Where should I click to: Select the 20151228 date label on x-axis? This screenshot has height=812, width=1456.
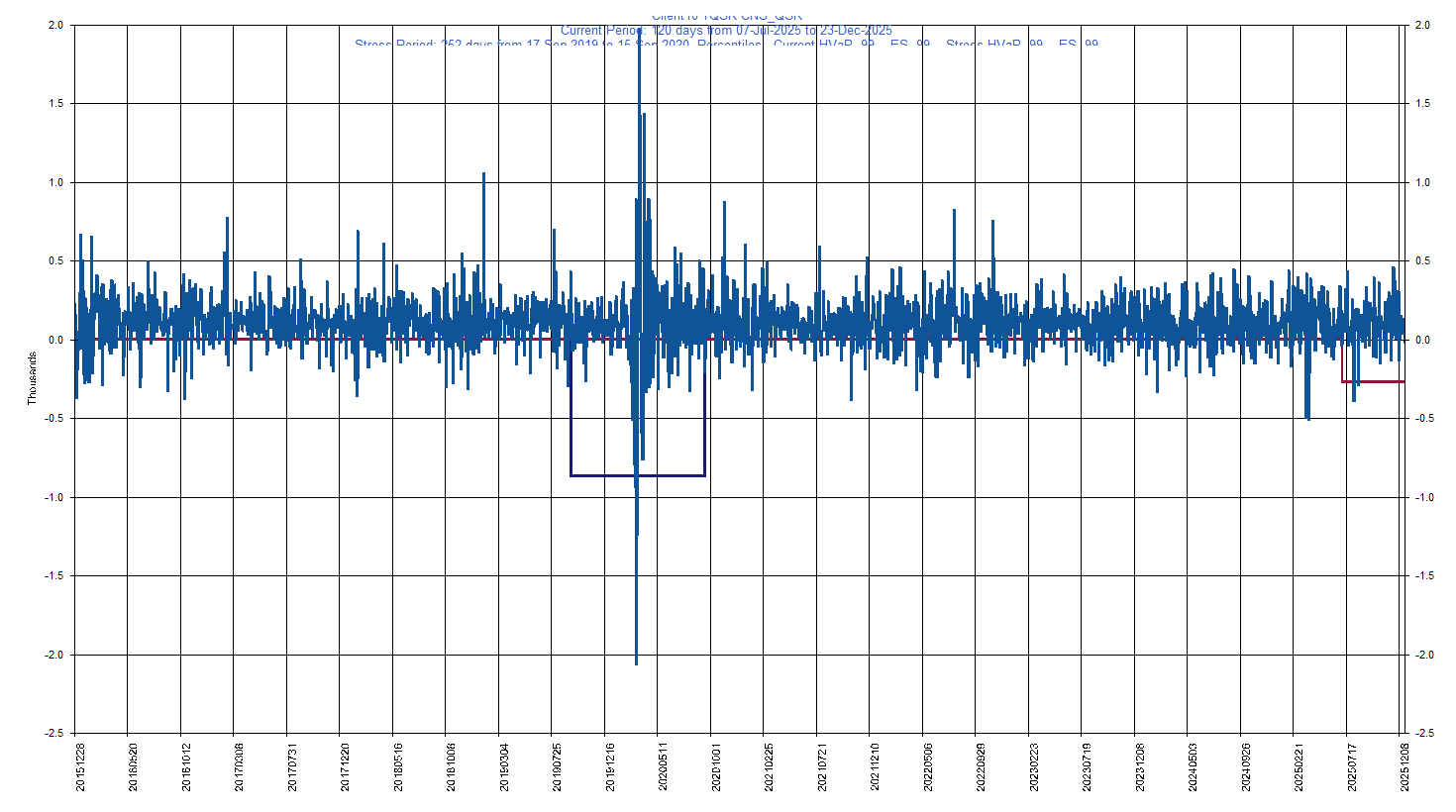pos(80,767)
